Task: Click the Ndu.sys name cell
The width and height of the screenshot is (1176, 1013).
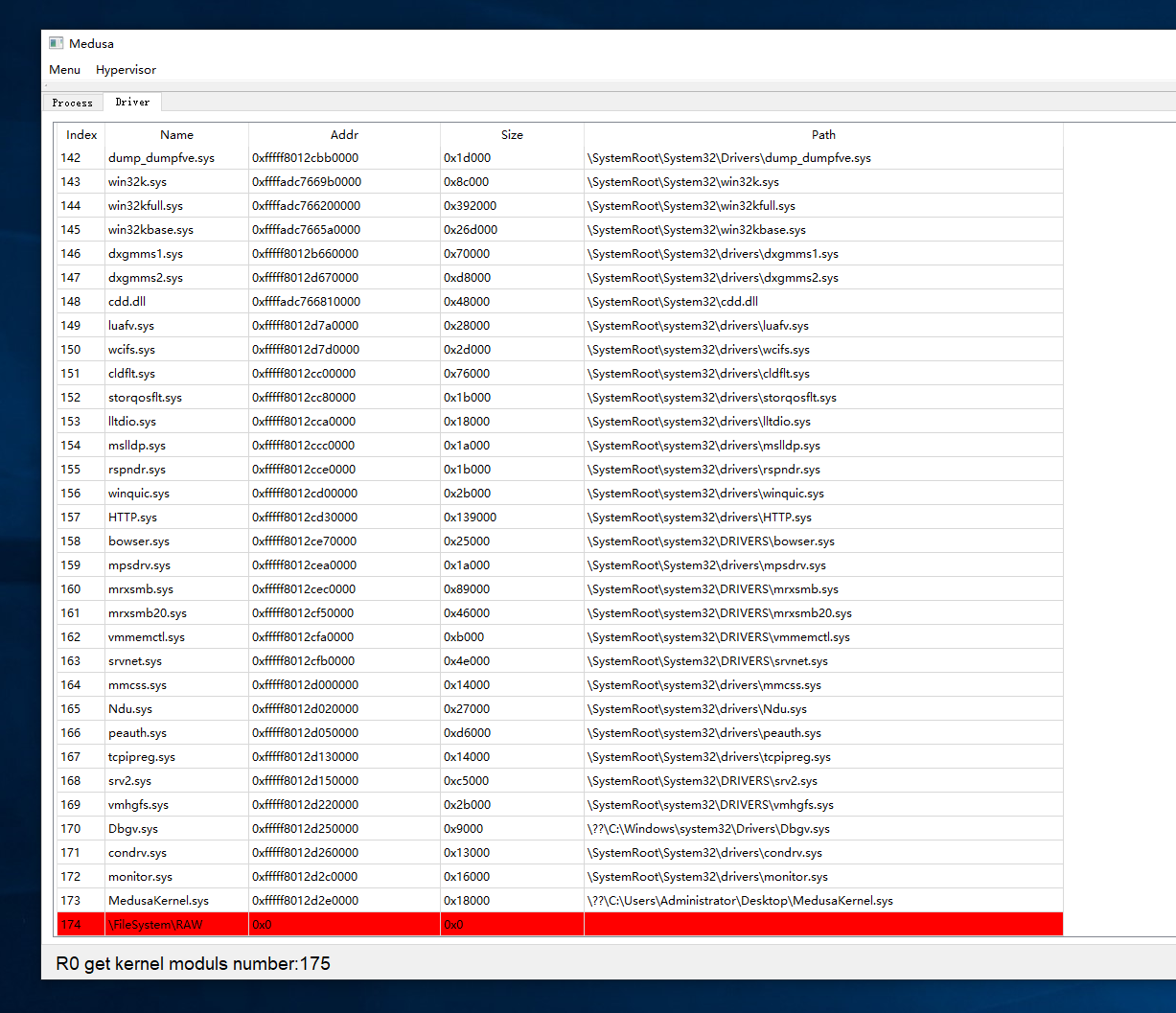Action: coord(177,709)
